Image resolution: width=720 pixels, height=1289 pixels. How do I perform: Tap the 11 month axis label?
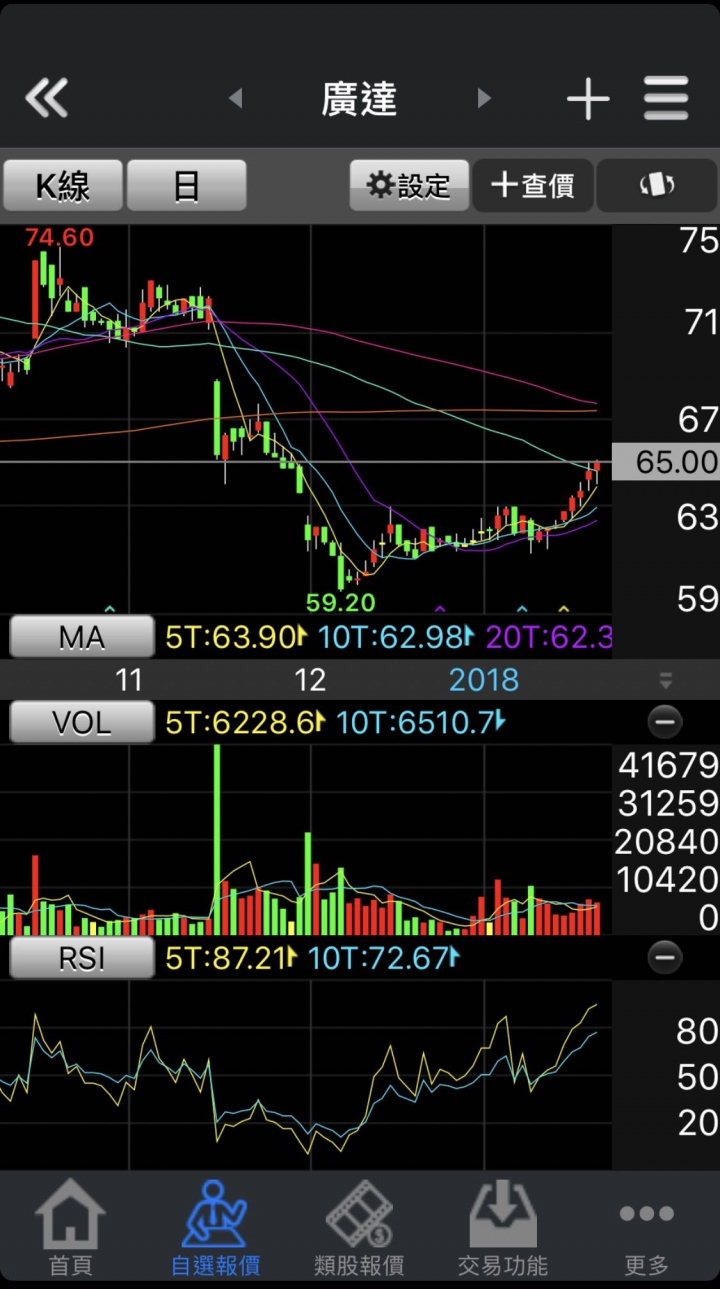(x=128, y=681)
